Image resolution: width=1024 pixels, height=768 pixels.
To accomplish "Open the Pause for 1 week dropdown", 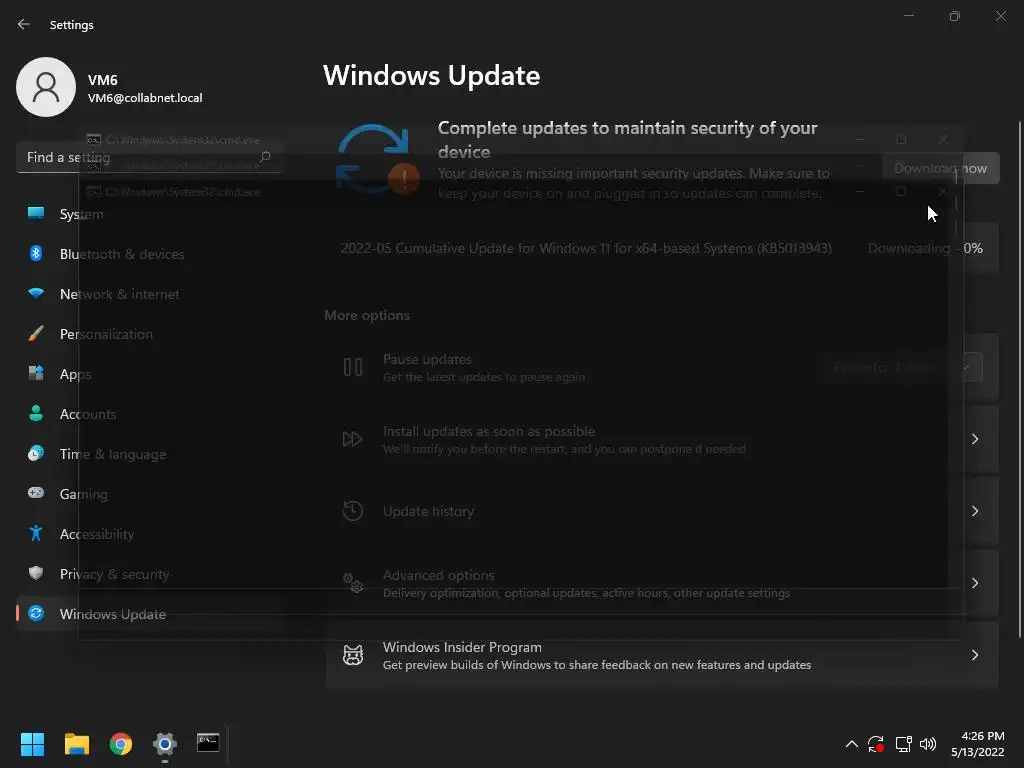I will (900, 368).
